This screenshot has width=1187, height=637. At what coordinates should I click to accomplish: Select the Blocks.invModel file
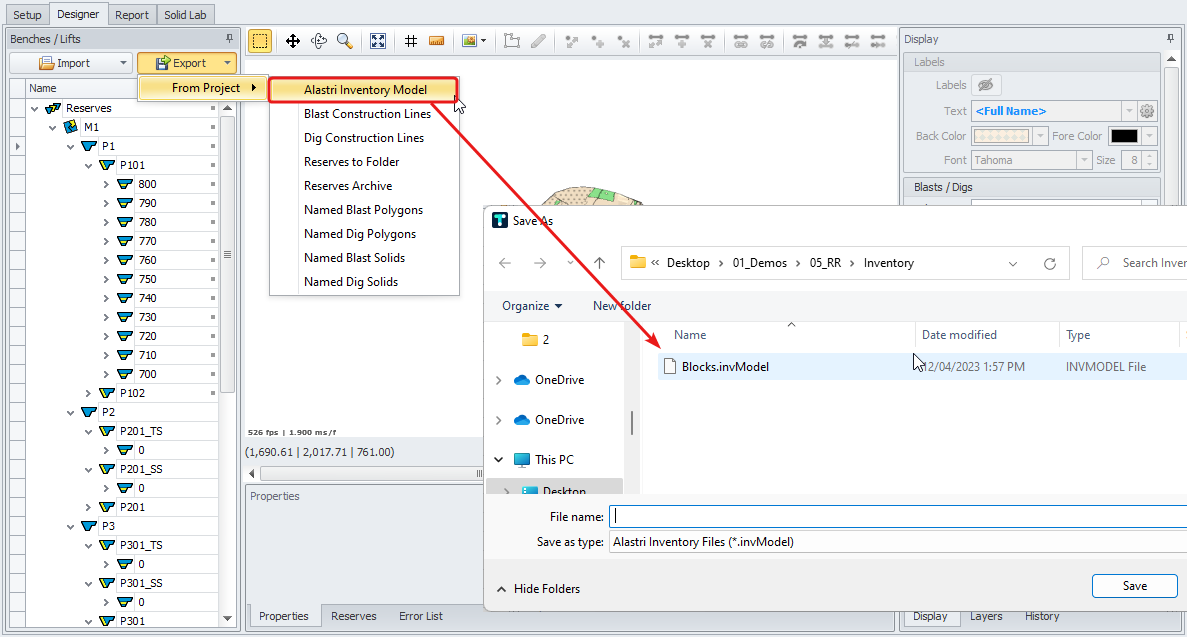(x=725, y=367)
